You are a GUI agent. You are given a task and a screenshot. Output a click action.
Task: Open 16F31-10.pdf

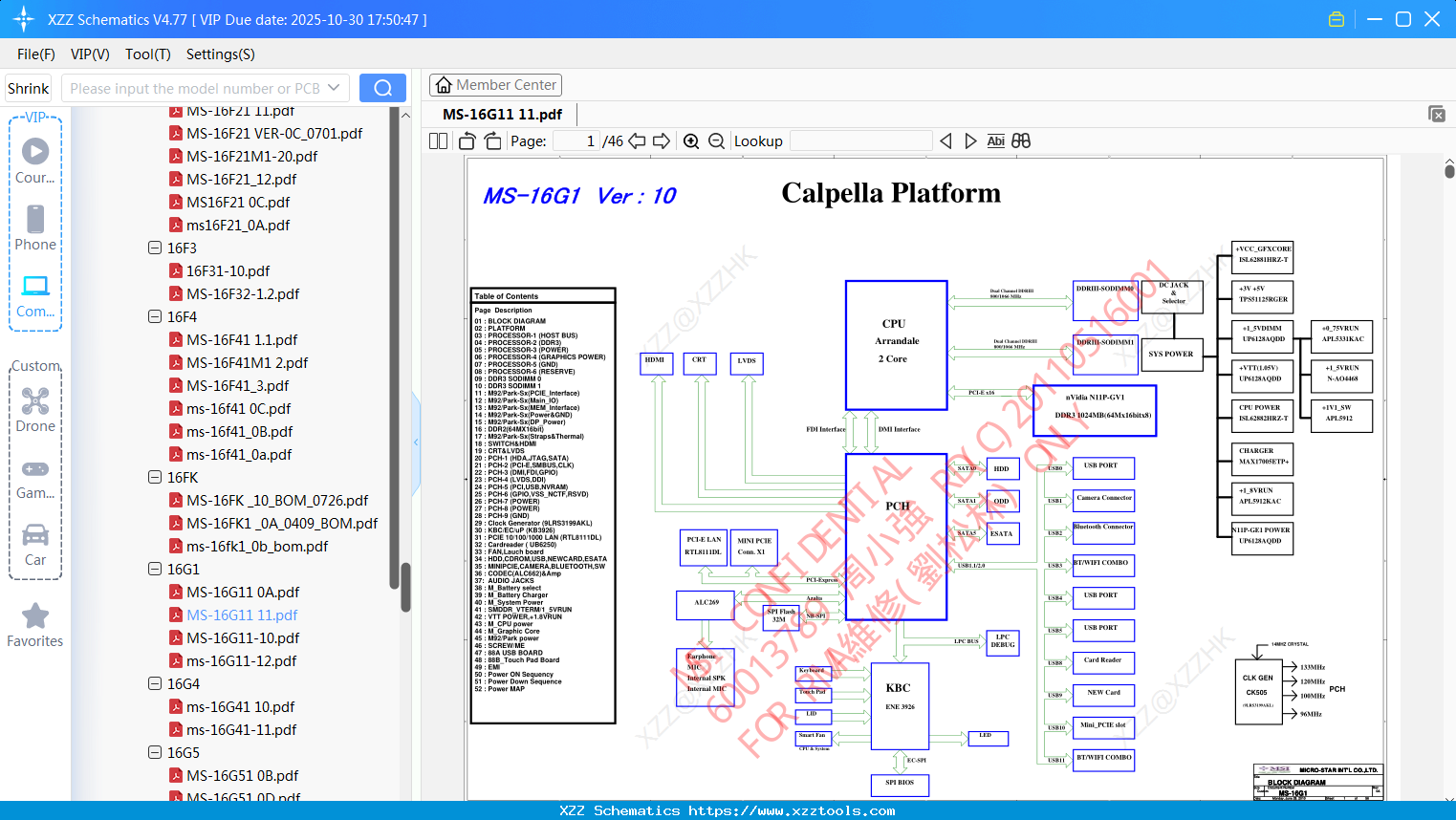click(228, 270)
